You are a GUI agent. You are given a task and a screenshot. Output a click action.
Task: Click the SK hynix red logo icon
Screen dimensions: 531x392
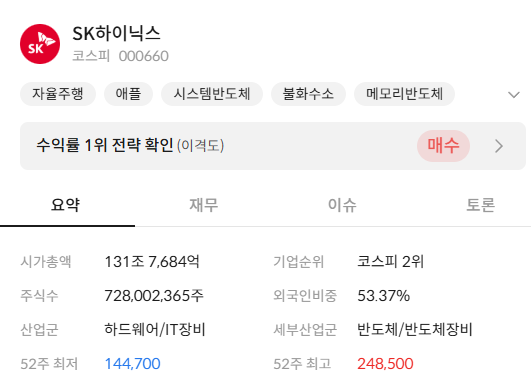40,44
